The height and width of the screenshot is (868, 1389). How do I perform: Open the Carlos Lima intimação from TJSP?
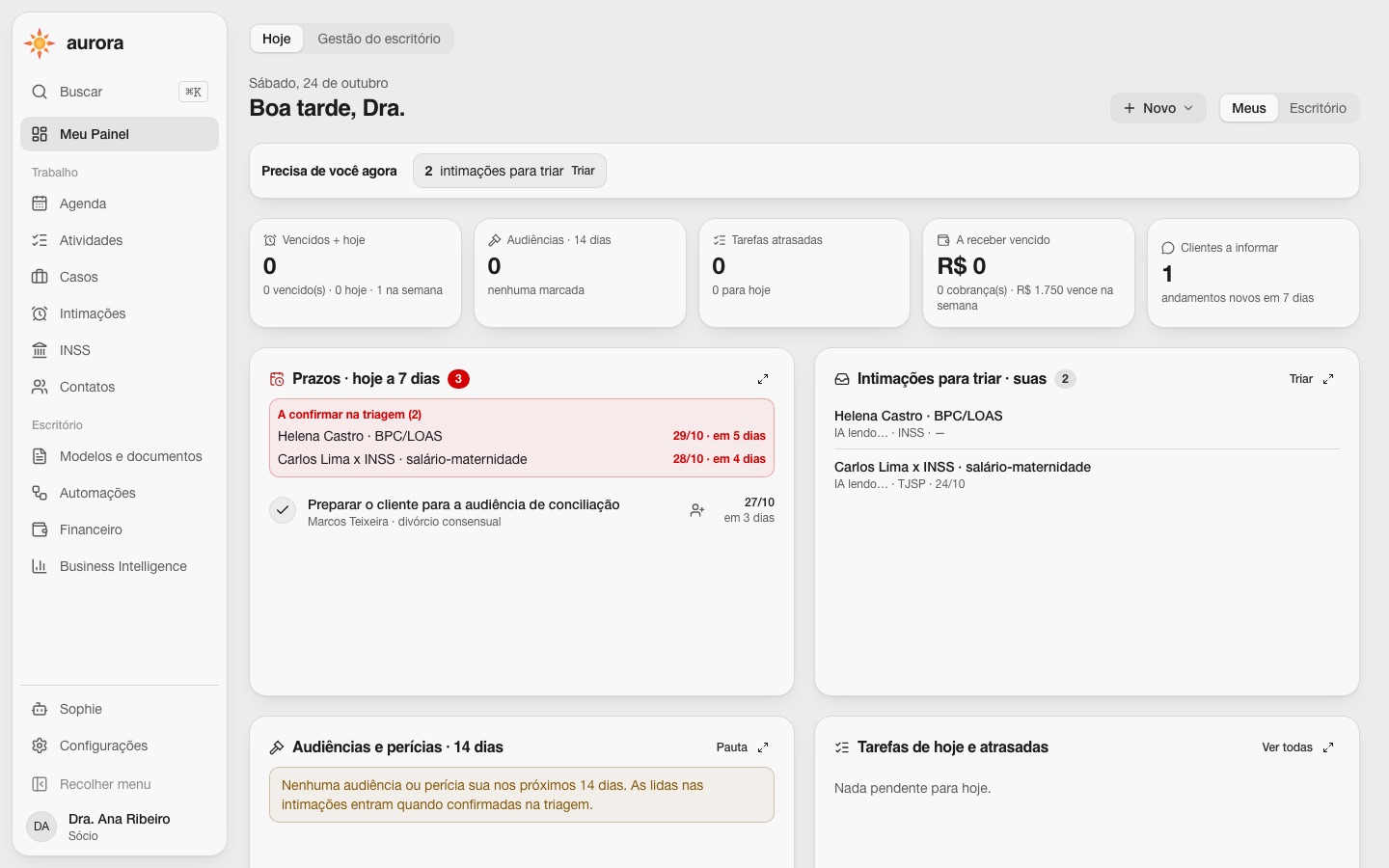[x=1087, y=475]
